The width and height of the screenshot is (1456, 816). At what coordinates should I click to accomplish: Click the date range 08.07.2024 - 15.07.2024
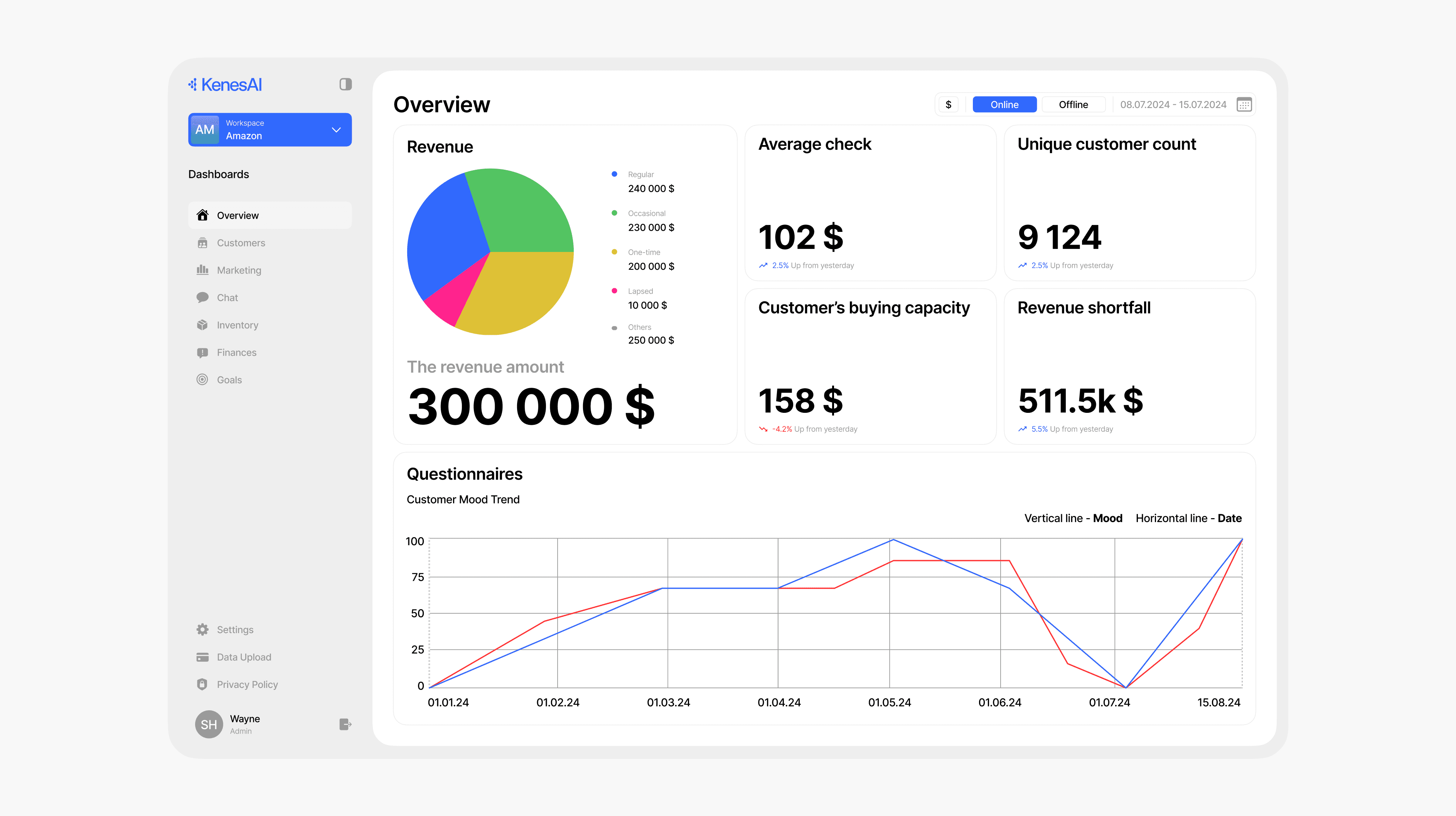point(1173,105)
